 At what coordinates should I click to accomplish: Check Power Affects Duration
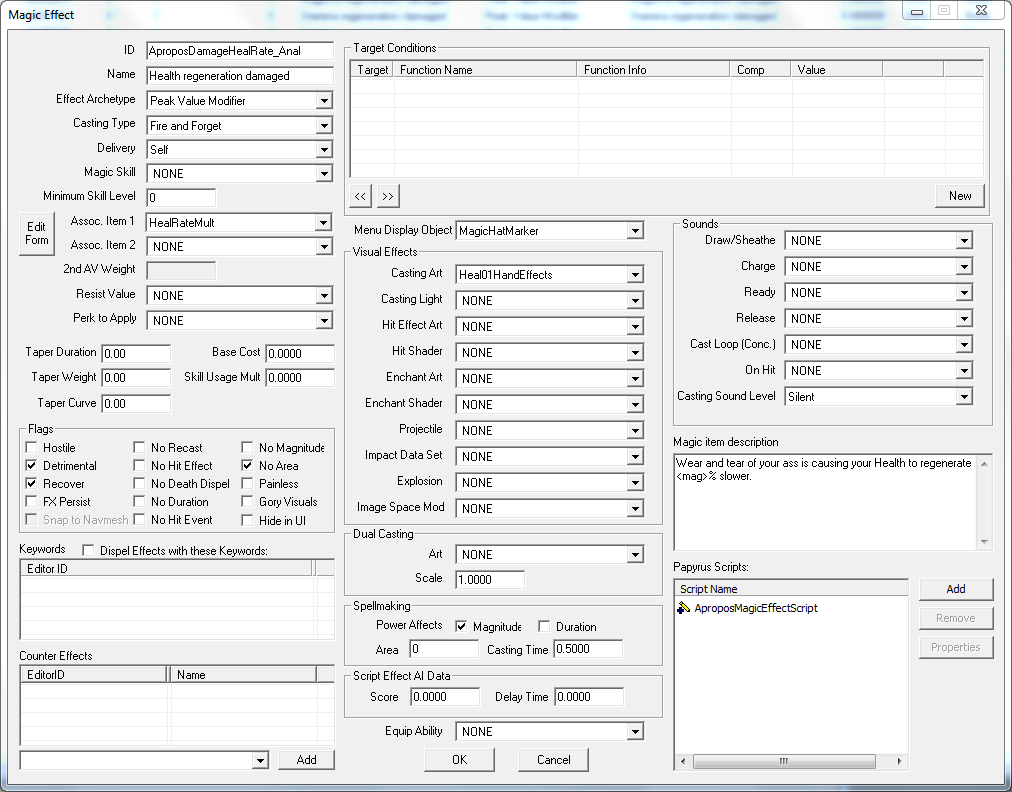click(544, 626)
